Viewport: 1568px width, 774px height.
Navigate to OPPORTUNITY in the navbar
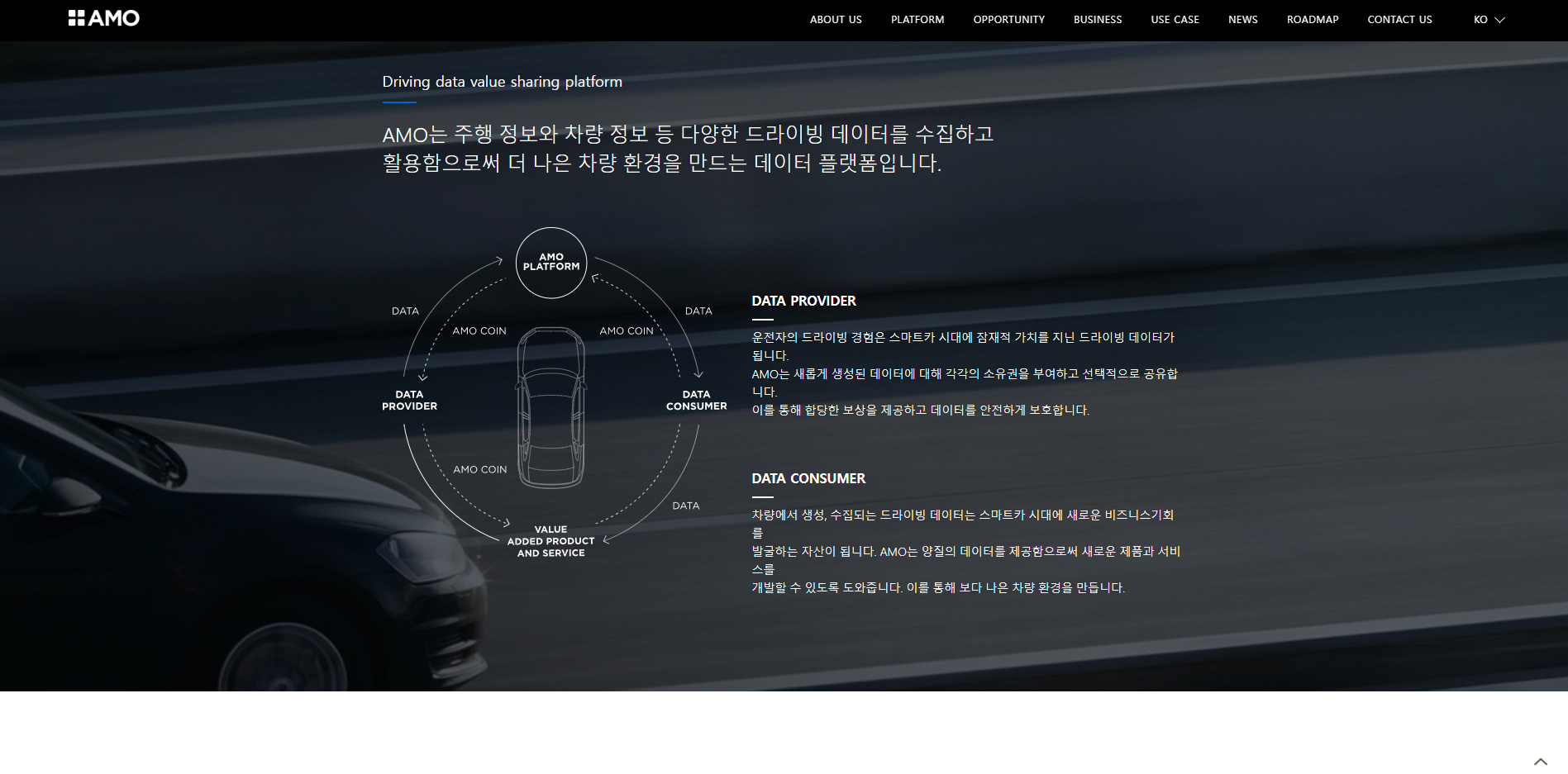[1008, 20]
